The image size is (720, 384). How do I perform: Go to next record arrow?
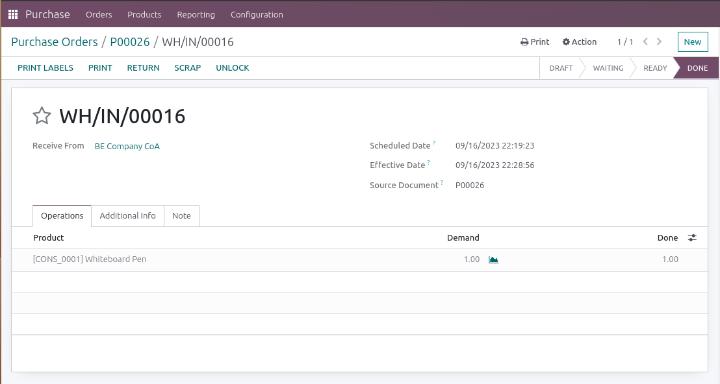pos(659,42)
